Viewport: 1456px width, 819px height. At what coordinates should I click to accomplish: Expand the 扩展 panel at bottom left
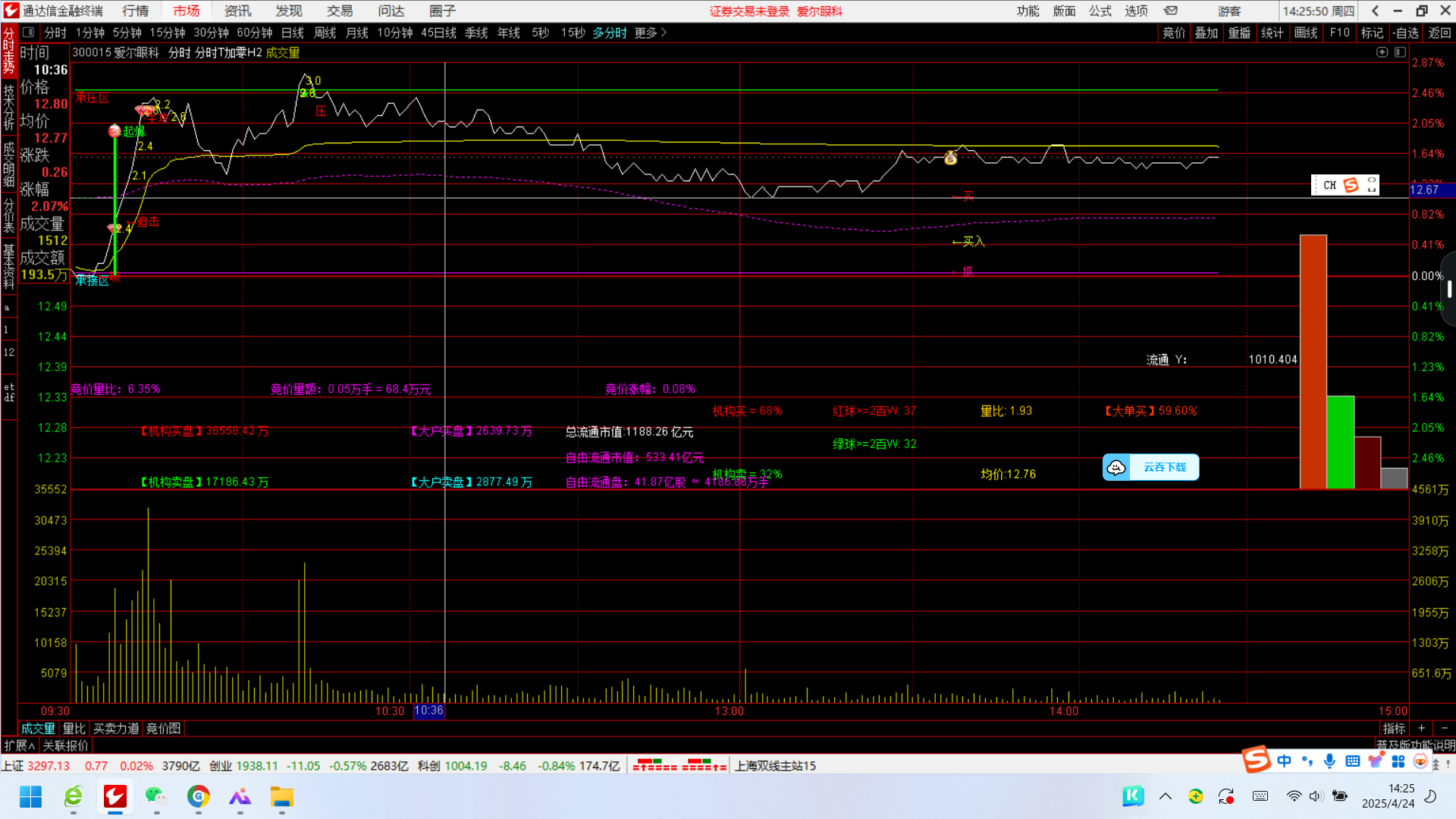[x=19, y=745]
